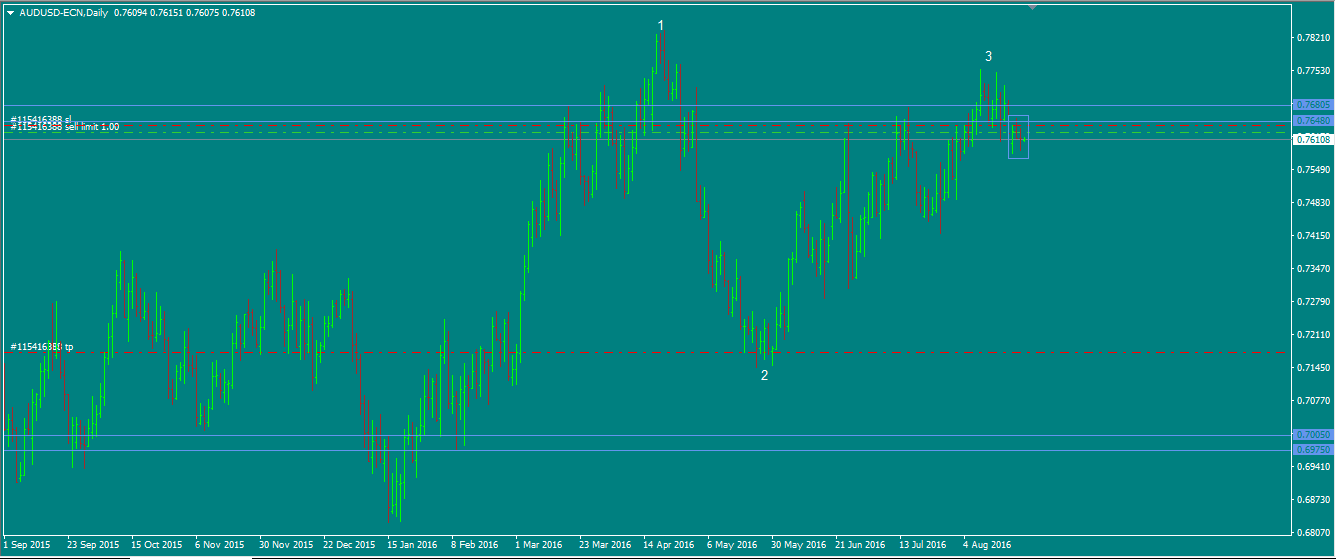The width and height of the screenshot is (1336, 559).
Task: Select the text label '3' above August peak
Action: coord(989,57)
